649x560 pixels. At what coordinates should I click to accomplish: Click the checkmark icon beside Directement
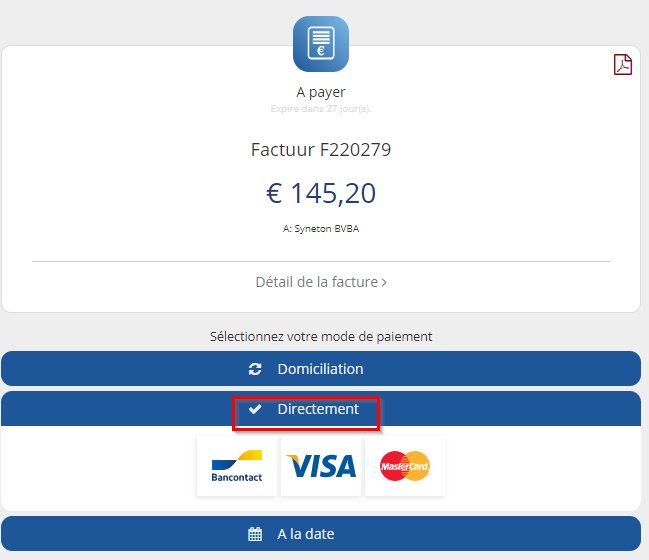255,409
